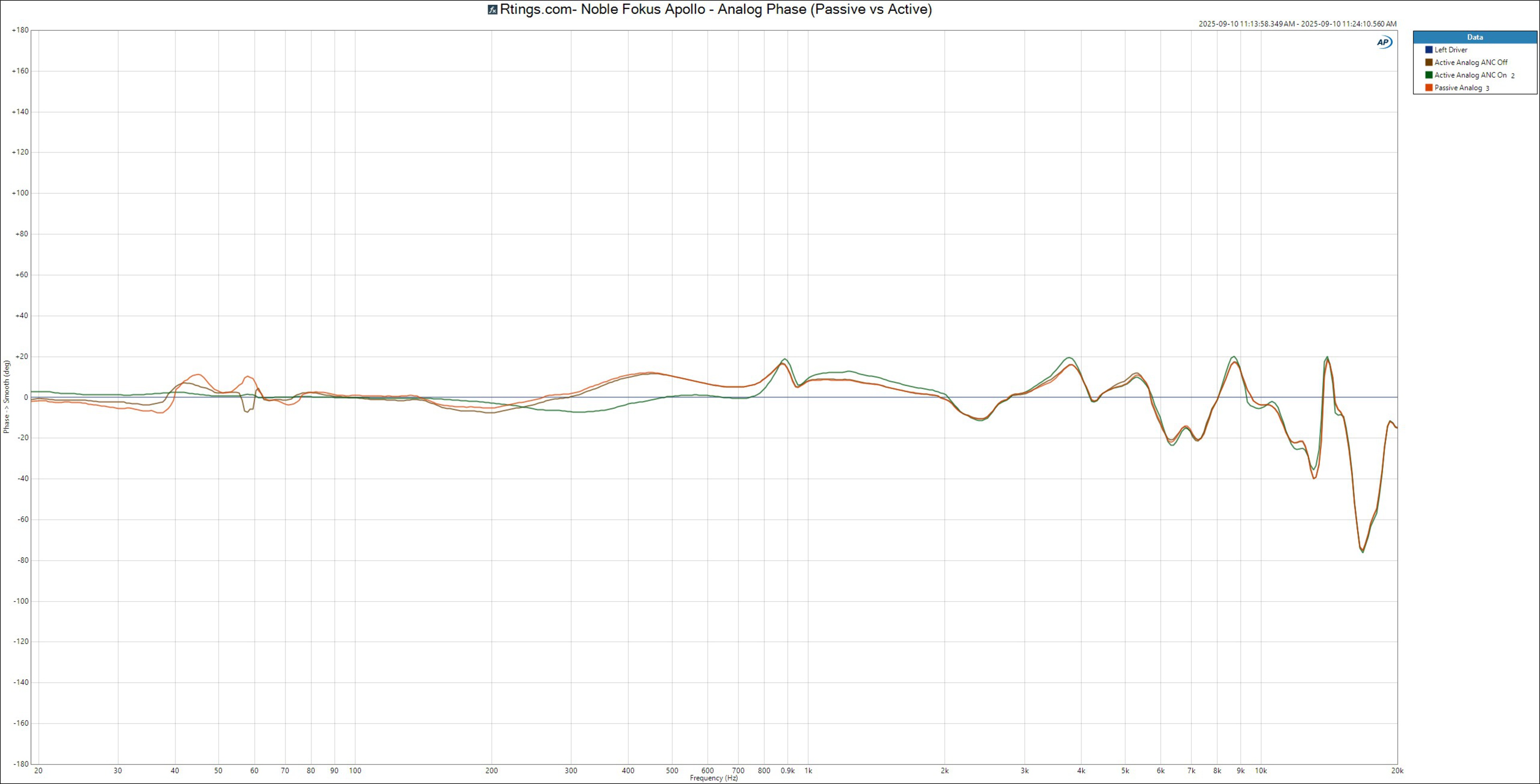Click the Active Analog ANC Off brown swatch

[x=1429, y=63]
